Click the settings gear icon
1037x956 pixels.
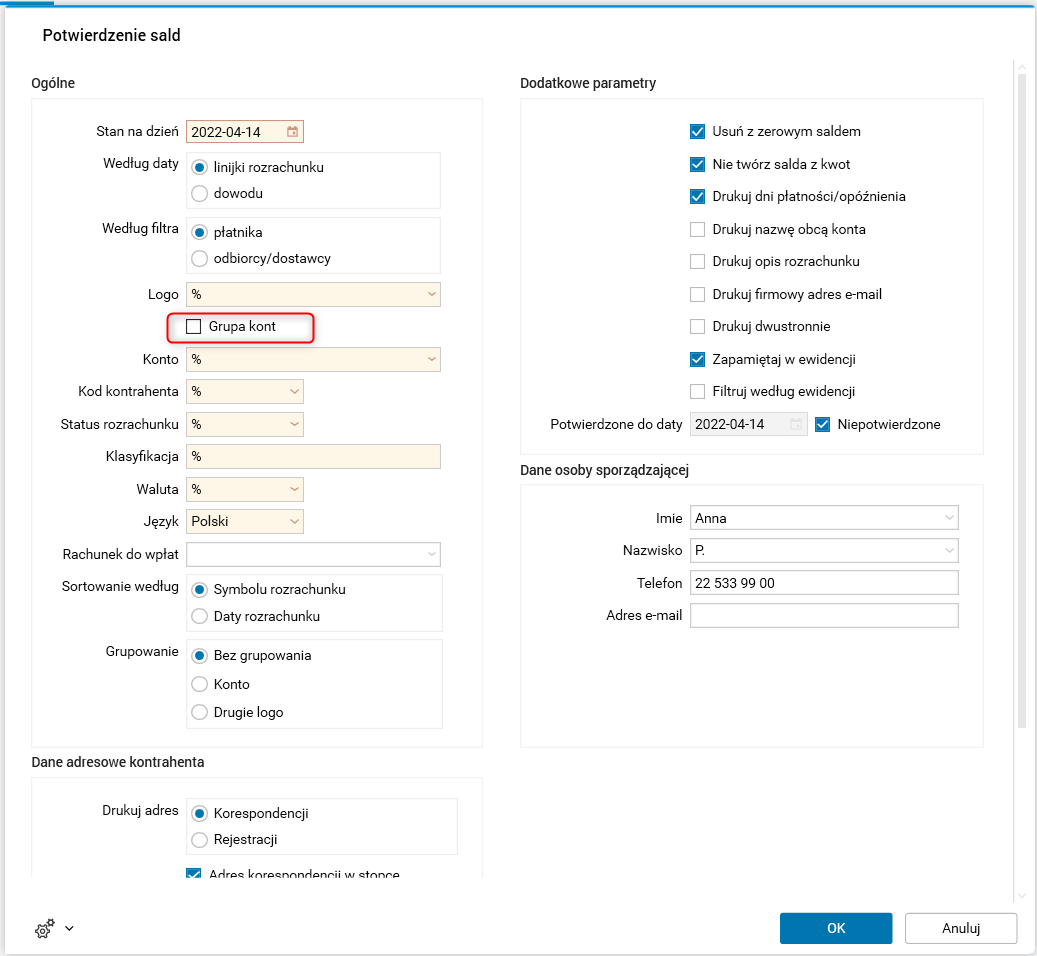pos(43,929)
